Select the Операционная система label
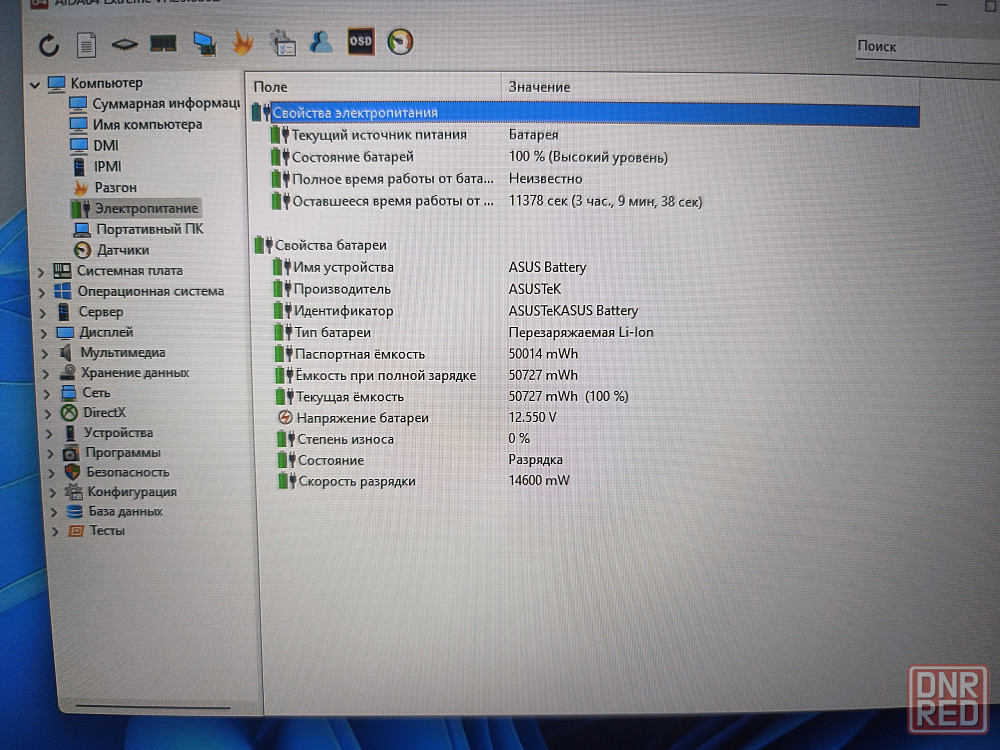Screen dimensions: 1000x750 coord(151,291)
